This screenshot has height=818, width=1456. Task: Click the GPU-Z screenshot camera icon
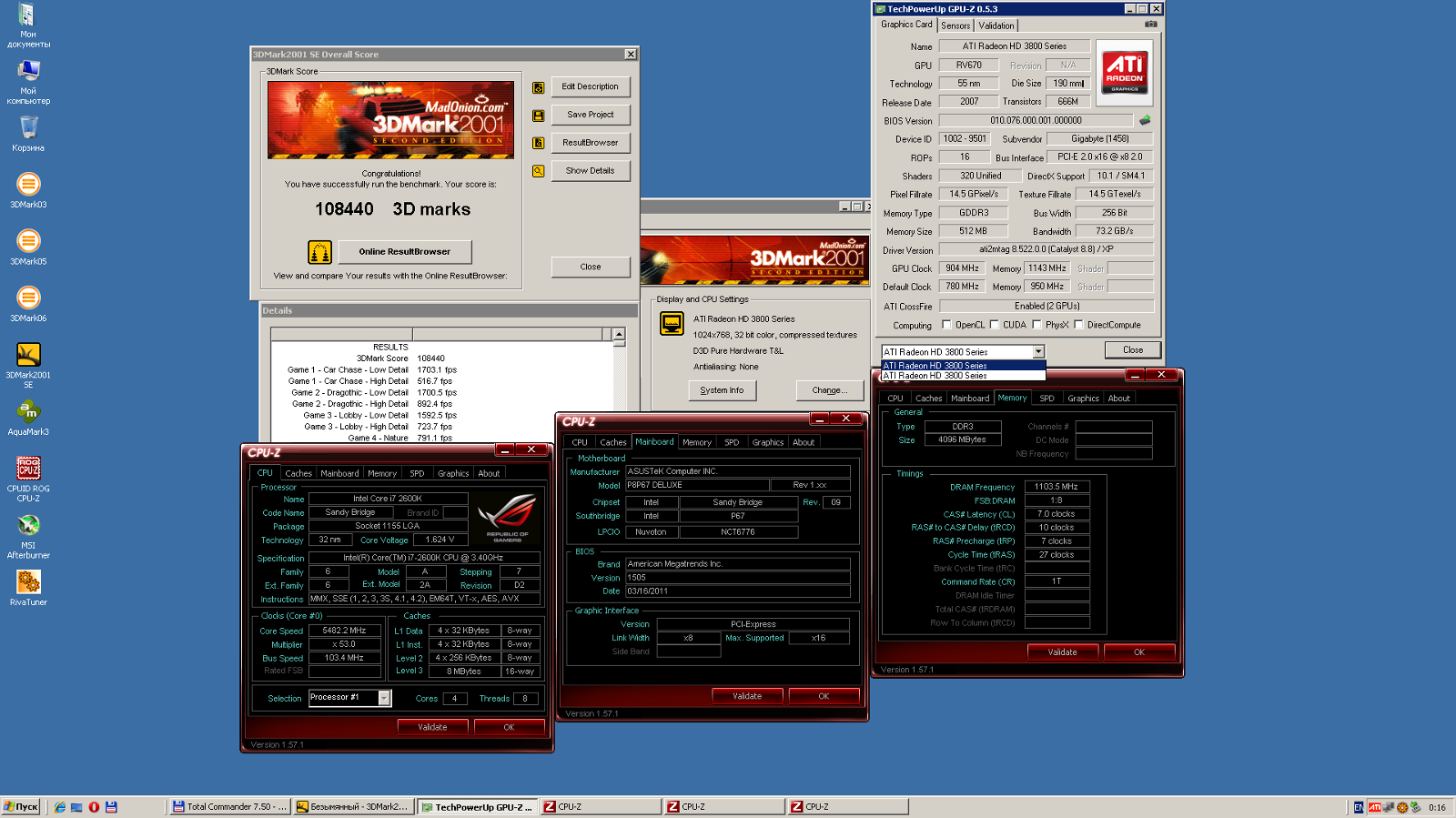point(1151,25)
